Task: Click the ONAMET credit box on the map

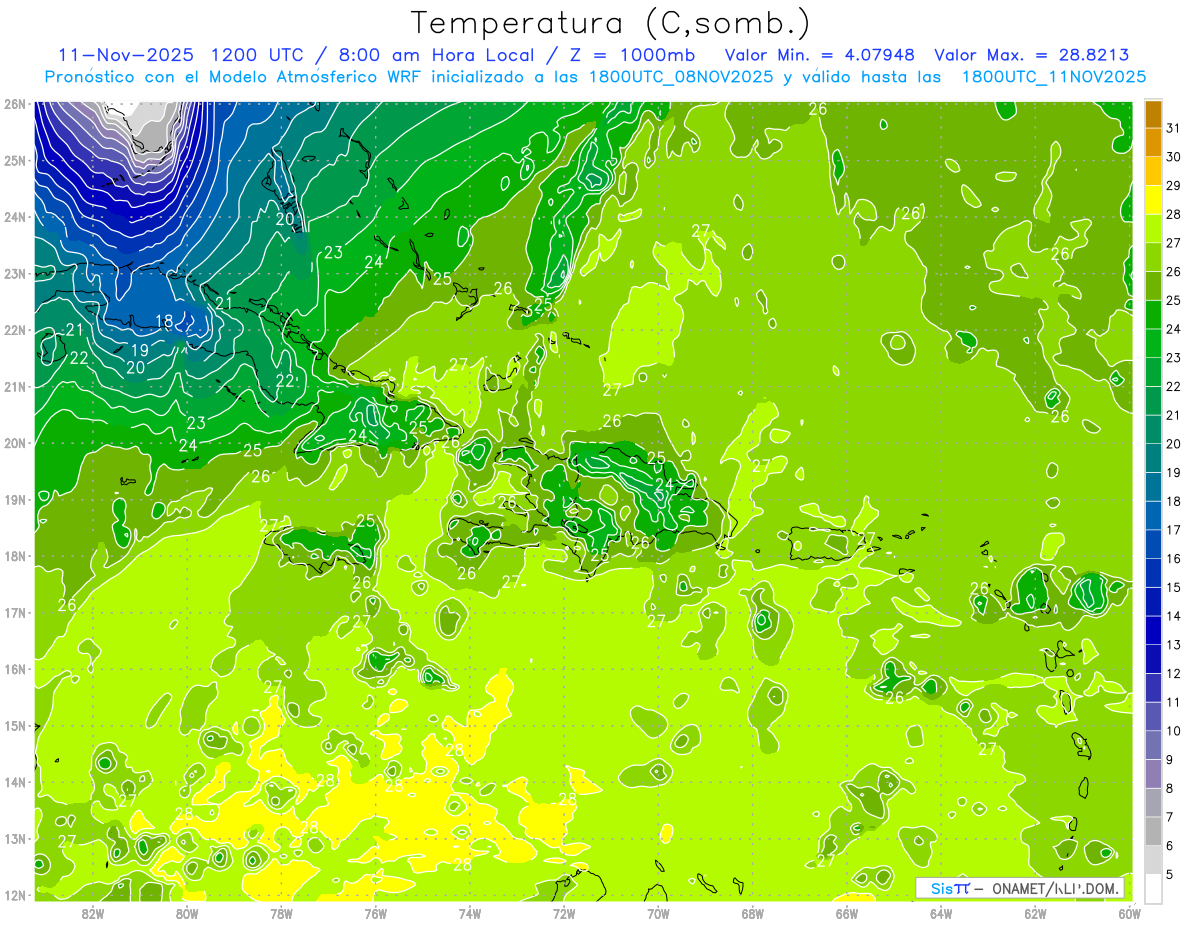Action: (x=1020, y=888)
